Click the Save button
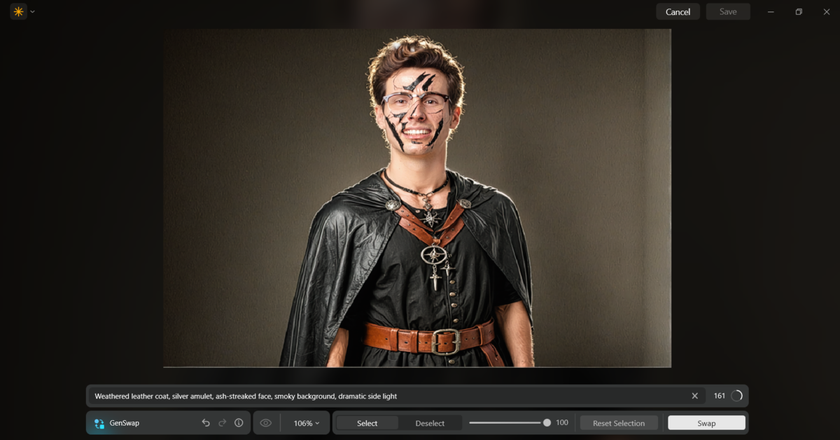This screenshot has width=840, height=440. point(728,12)
